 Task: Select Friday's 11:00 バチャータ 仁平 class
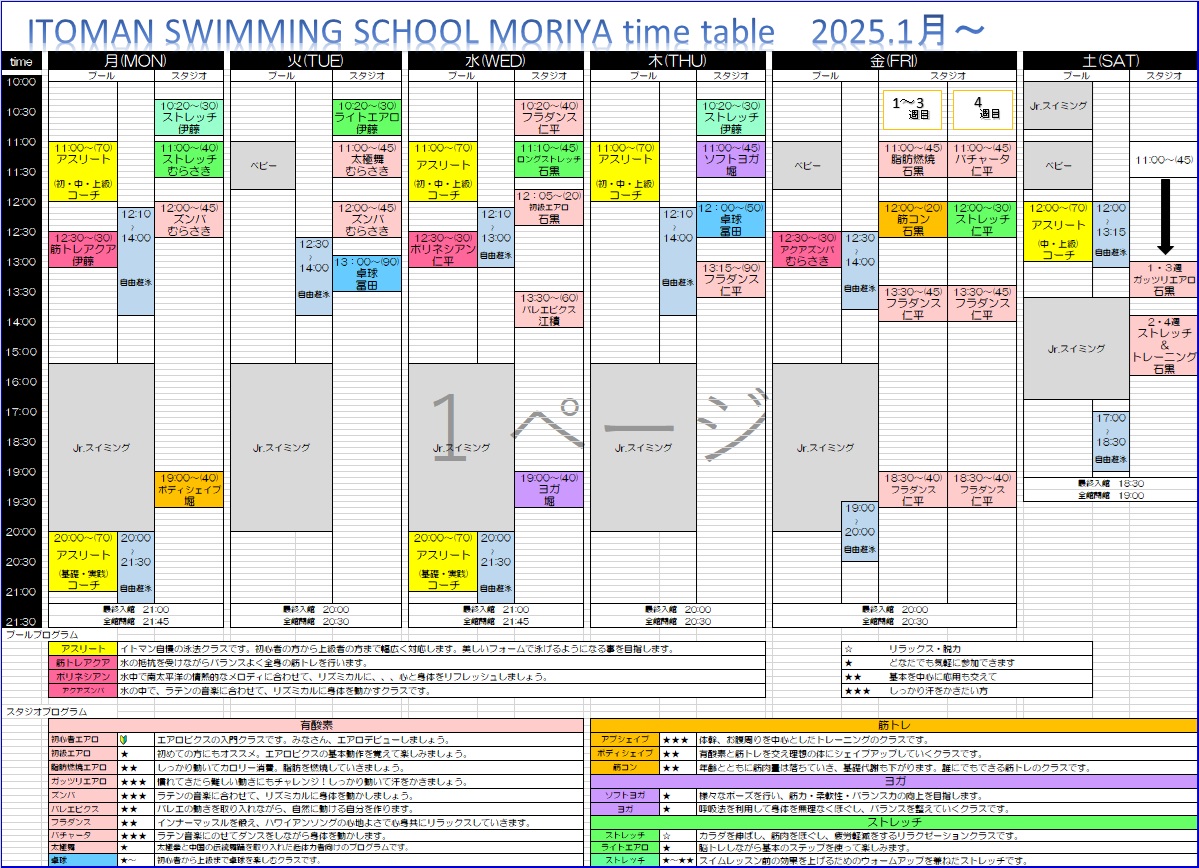(x=982, y=159)
